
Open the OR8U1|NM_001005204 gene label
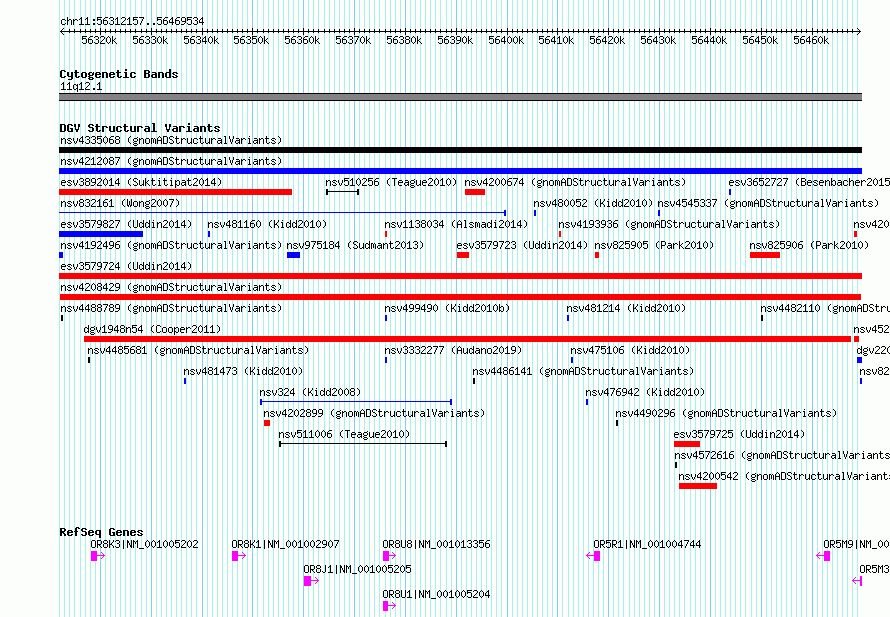436,594
